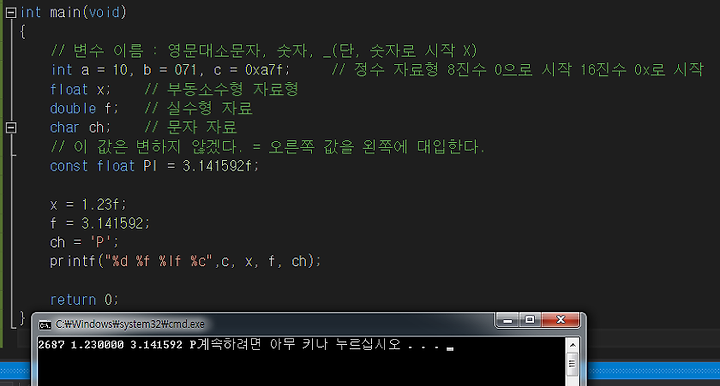Collapse the fold marker beside char ch
The image size is (720, 386).
(11, 128)
